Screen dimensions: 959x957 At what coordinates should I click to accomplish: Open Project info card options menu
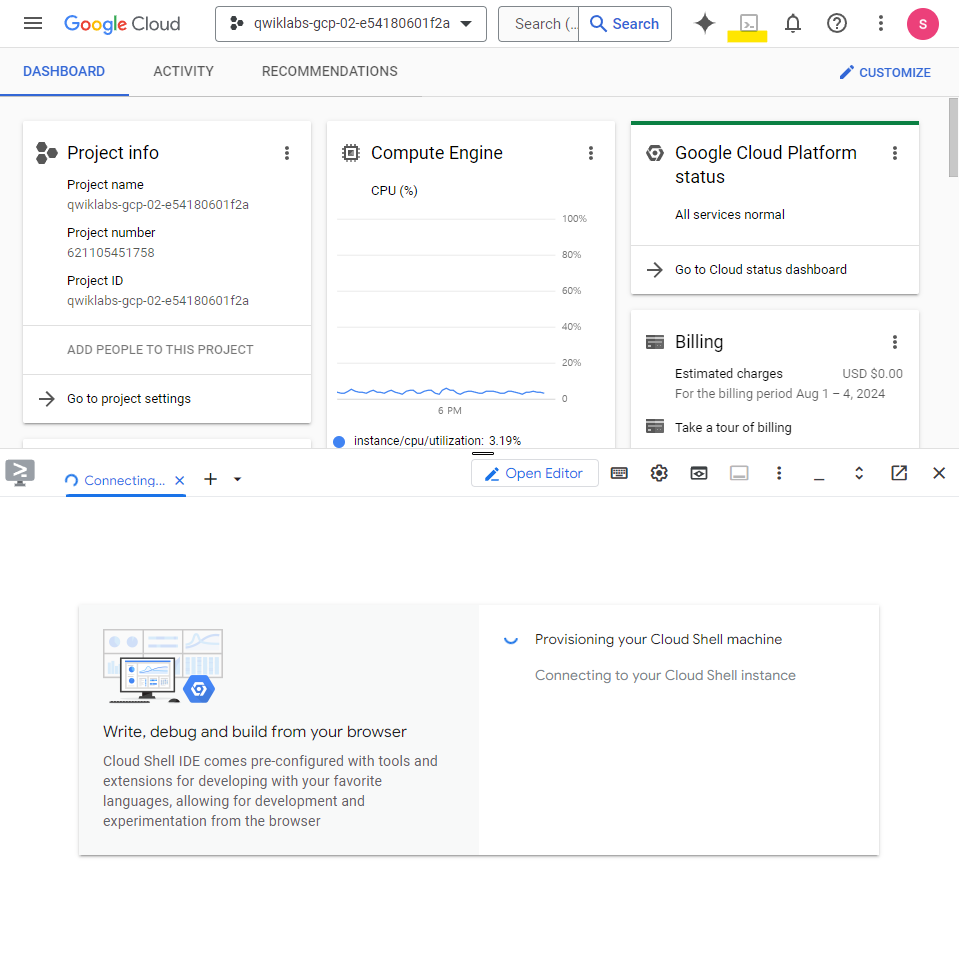287,153
